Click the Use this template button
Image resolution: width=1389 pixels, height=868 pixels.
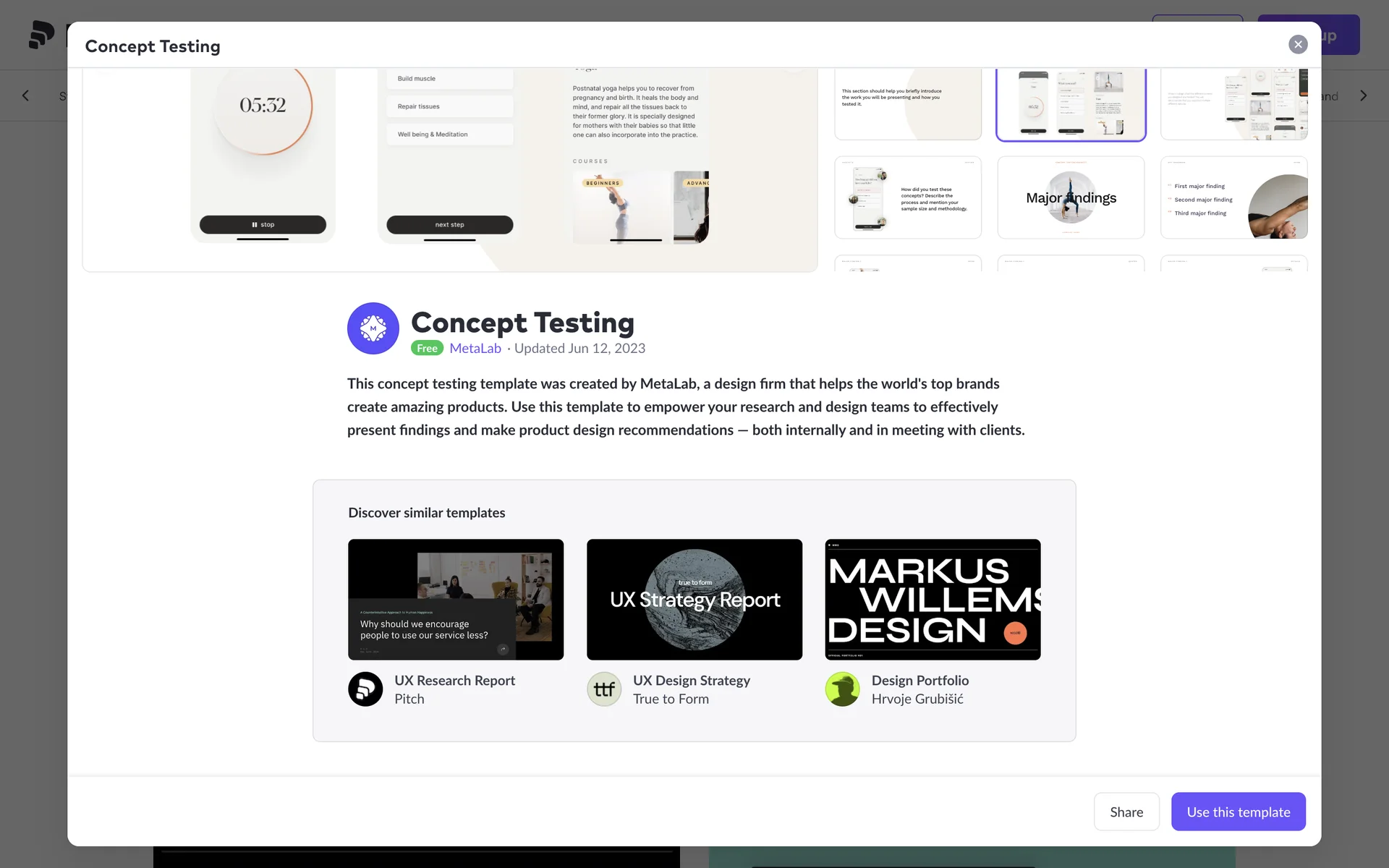click(x=1238, y=812)
